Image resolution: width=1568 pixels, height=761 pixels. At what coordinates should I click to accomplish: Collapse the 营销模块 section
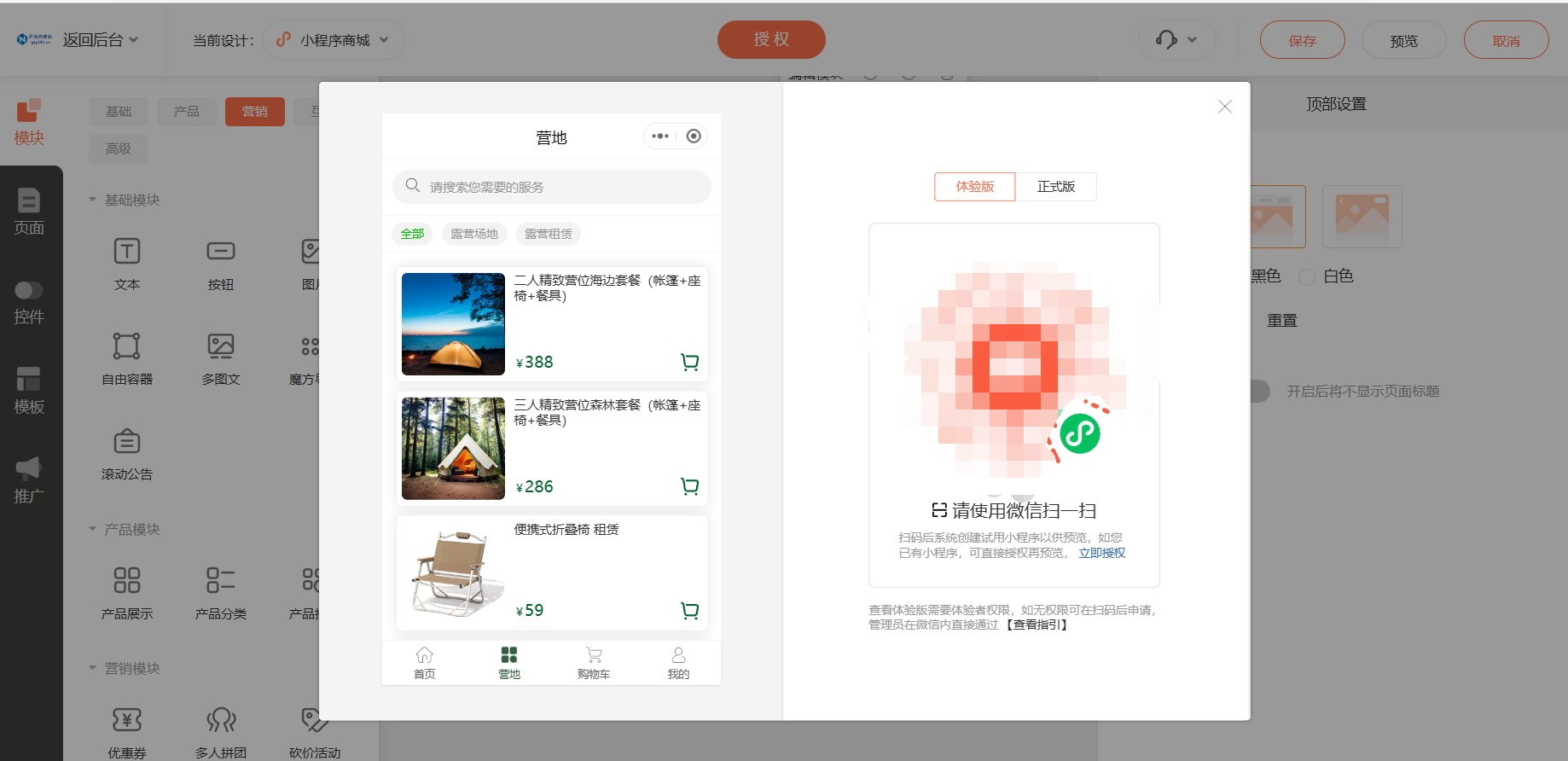(125, 668)
